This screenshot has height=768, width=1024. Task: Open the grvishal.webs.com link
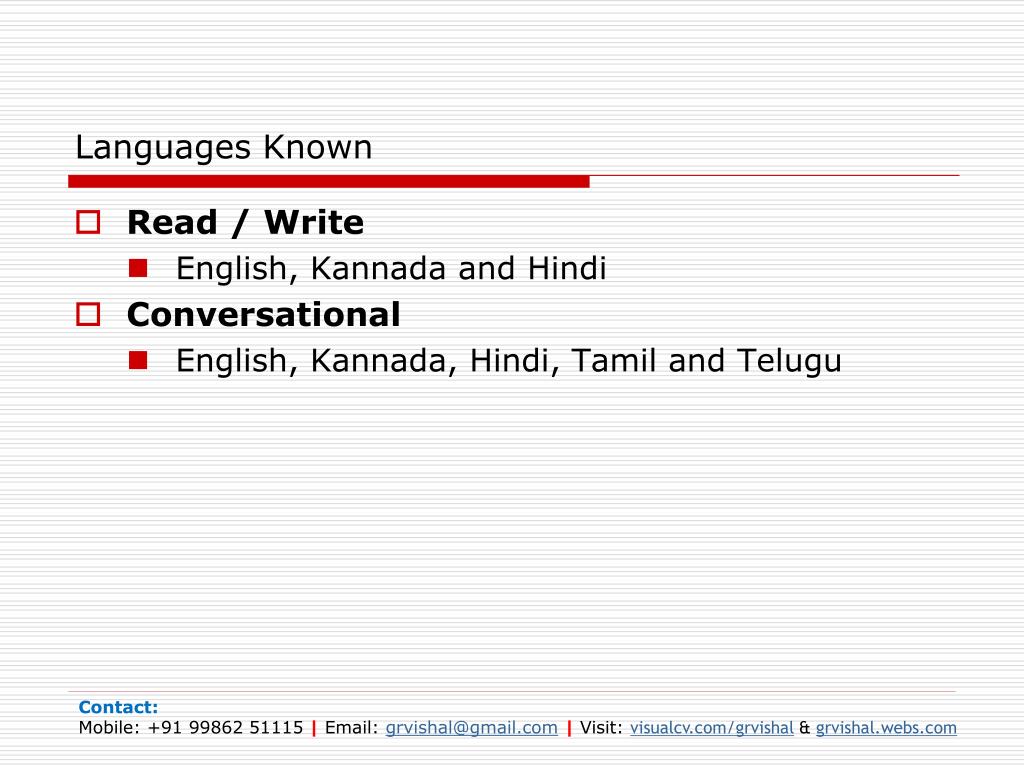coord(886,728)
